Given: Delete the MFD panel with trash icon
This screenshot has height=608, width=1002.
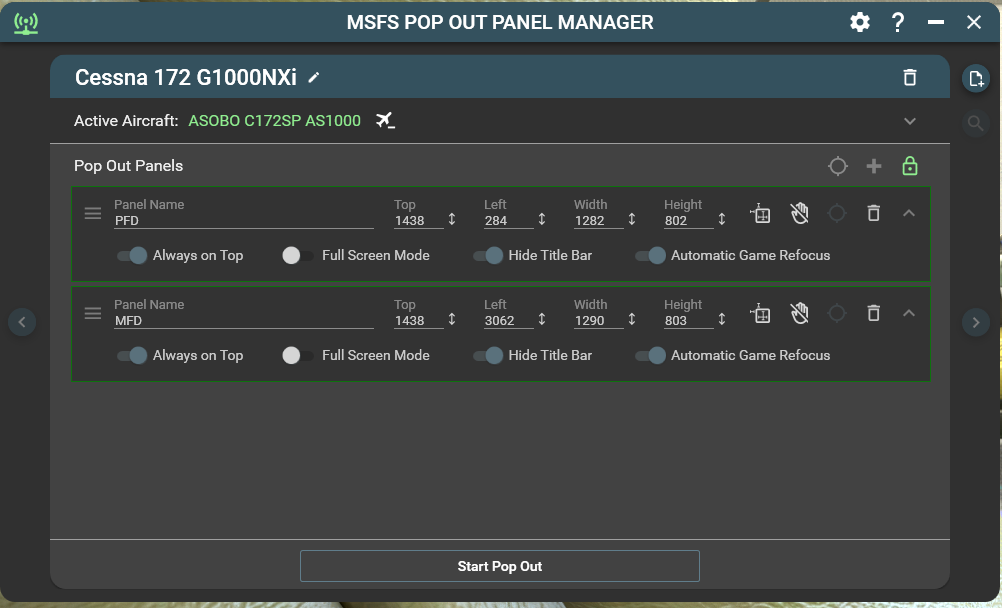Looking at the screenshot, I should tap(873, 313).
